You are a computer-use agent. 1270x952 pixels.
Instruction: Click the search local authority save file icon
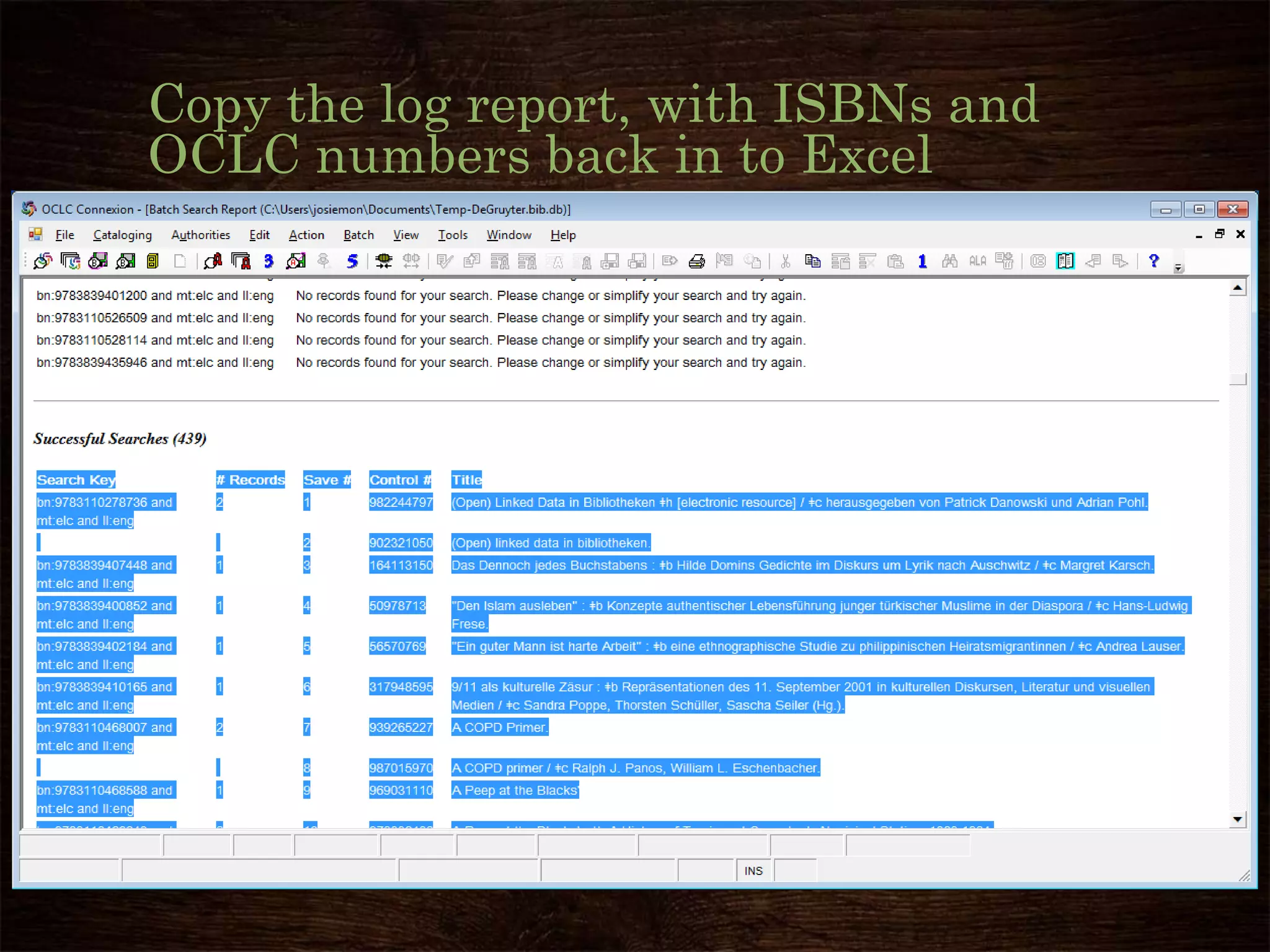click(x=296, y=261)
